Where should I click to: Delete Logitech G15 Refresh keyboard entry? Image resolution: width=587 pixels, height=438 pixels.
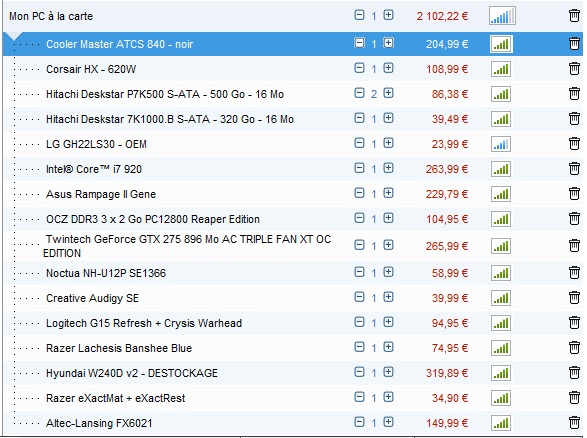574,323
